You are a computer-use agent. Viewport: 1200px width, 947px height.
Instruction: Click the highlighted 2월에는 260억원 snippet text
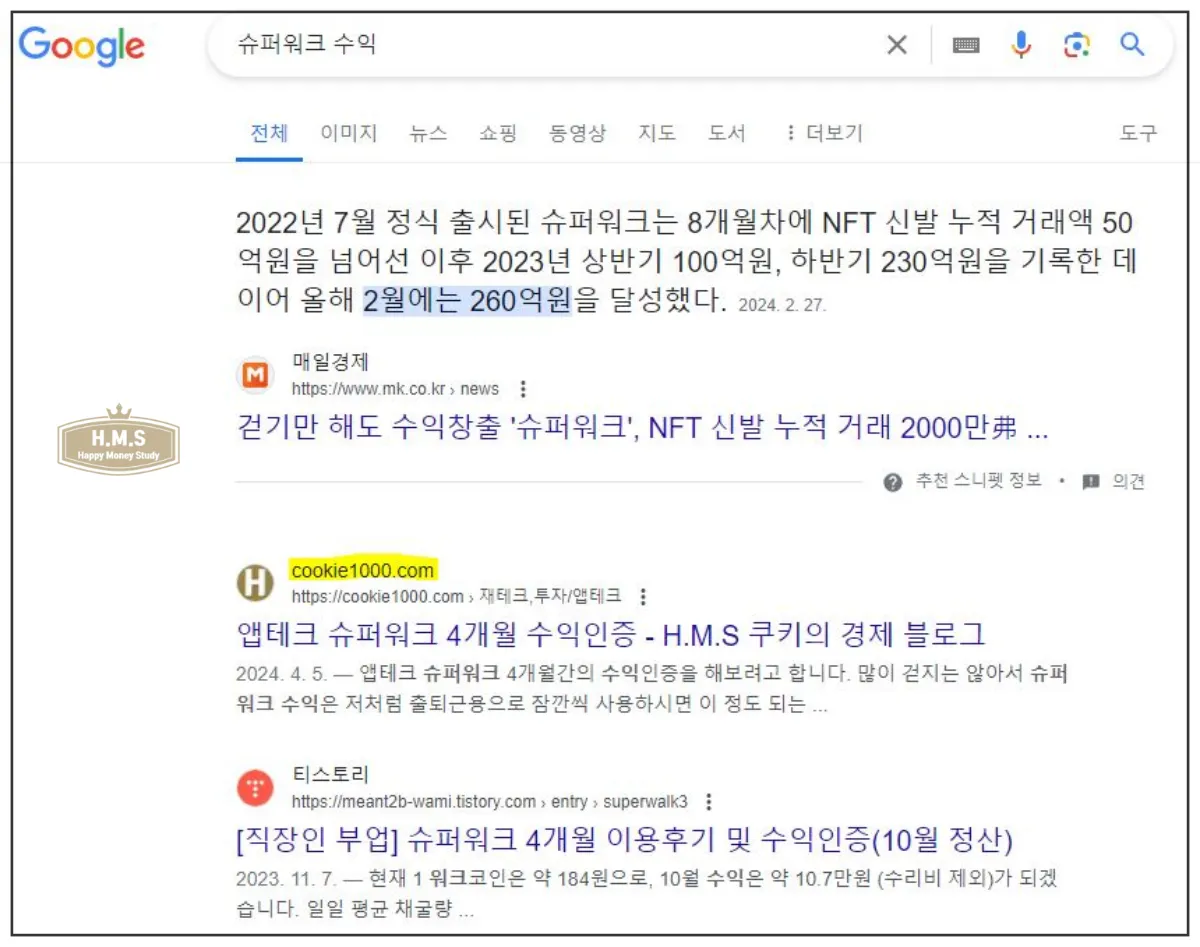[467, 299]
